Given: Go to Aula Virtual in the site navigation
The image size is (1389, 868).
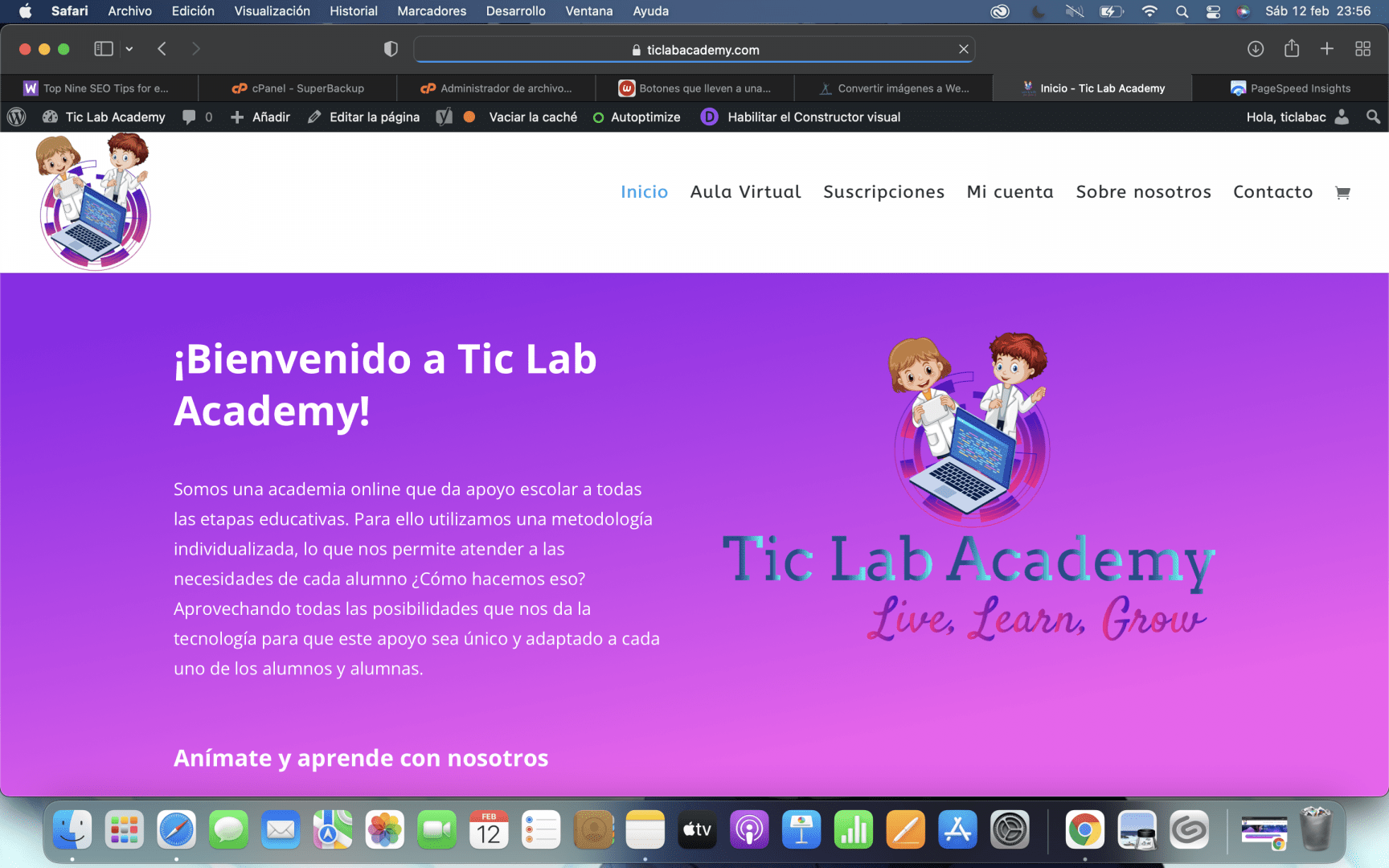Looking at the screenshot, I should (x=746, y=192).
